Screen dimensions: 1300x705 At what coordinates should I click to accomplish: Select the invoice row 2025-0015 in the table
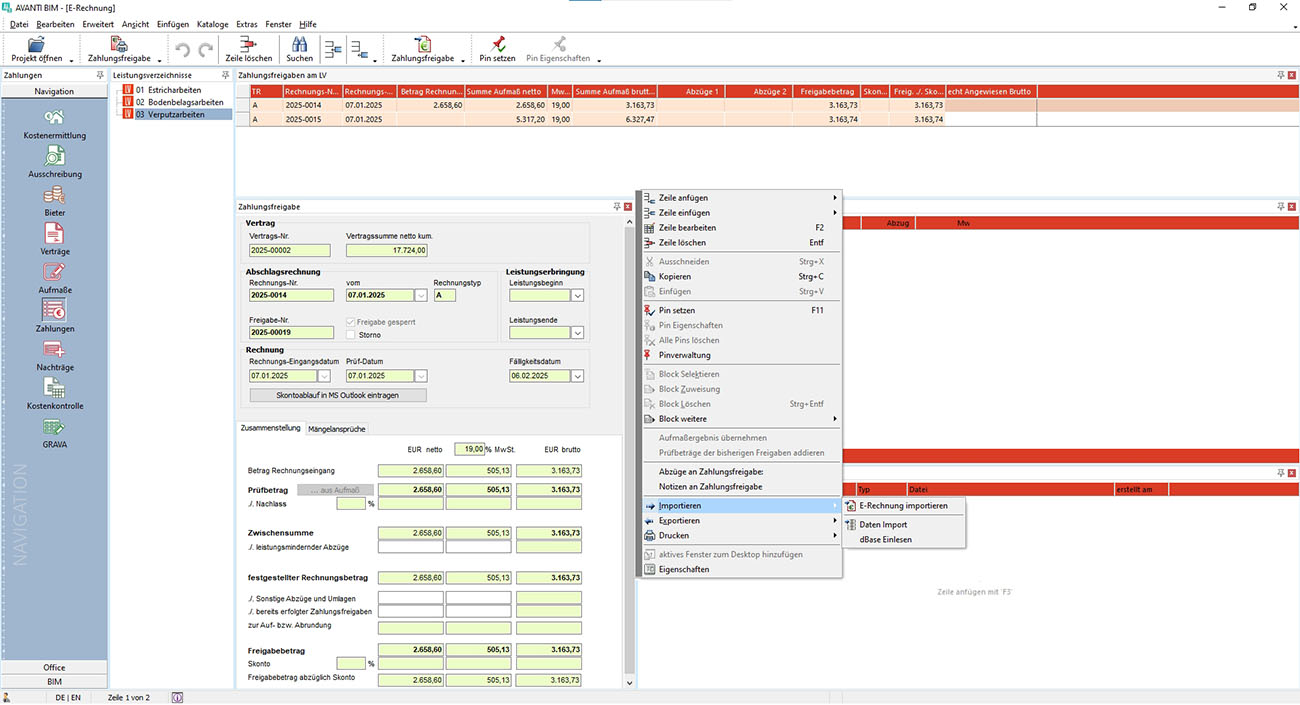click(x=302, y=119)
